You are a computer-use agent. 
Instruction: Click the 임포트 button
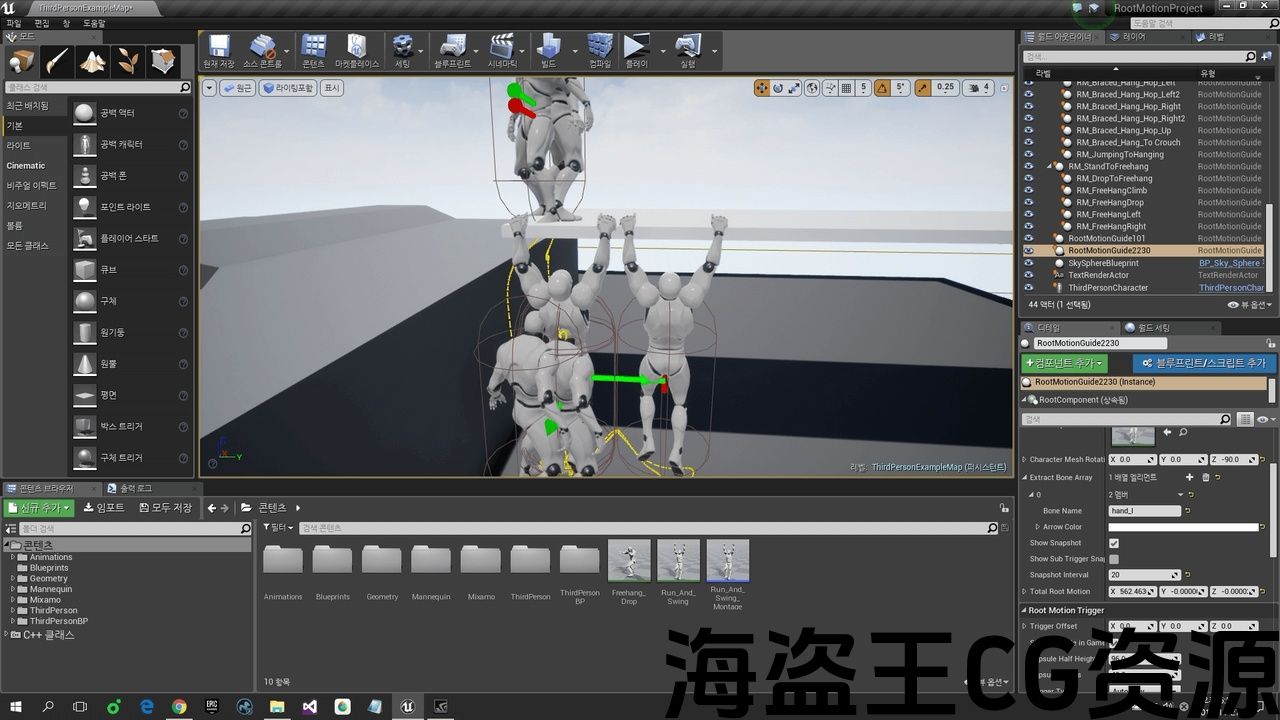pyautogui.click(x=104, y=508)
